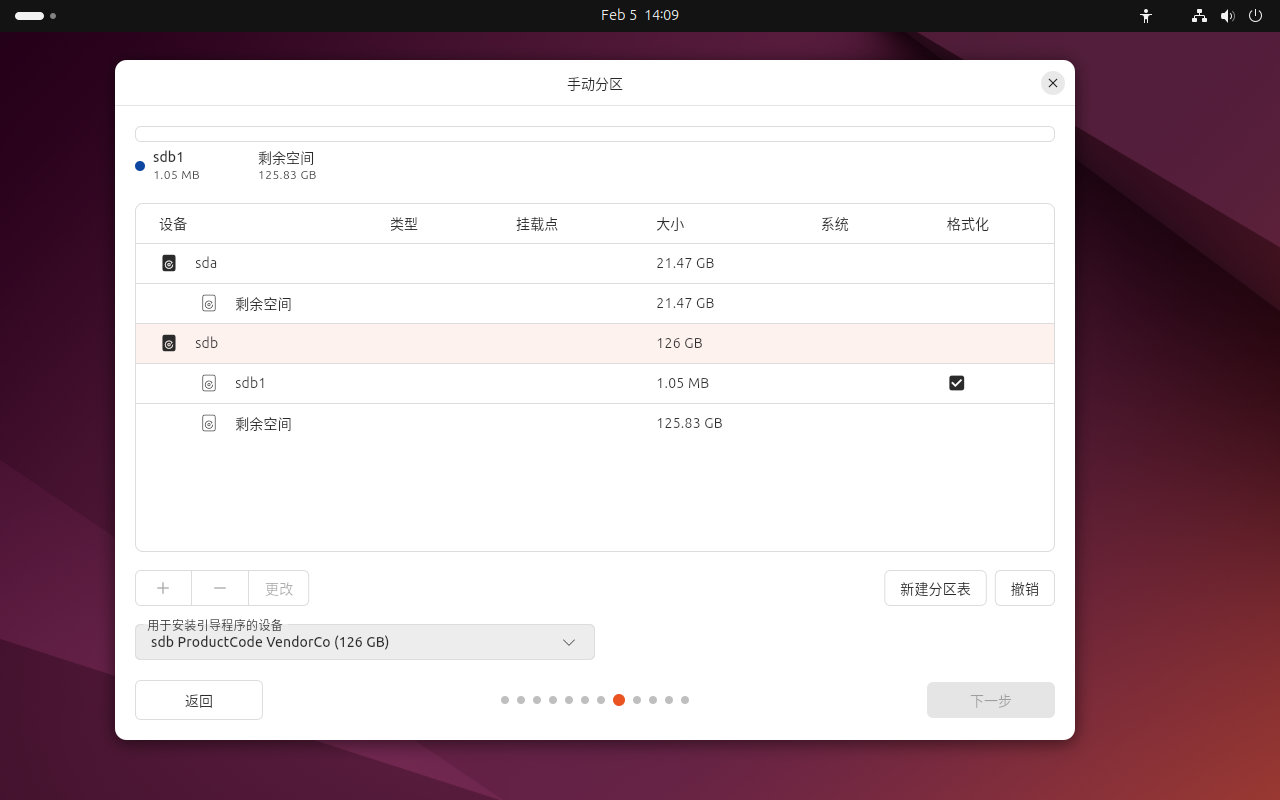Click the 125.83 GB size cell in table
Viewport: 1280px width, 800px height.
click(689, 423)
